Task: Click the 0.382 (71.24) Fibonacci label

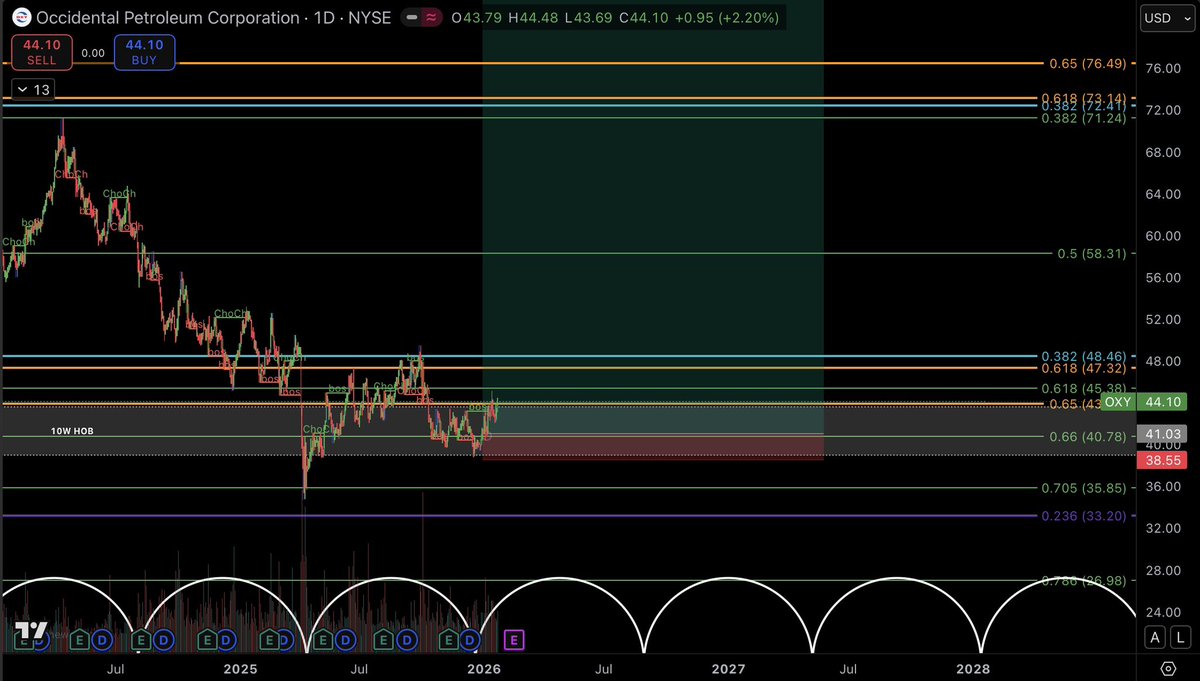Action: tap(1084, 118)
